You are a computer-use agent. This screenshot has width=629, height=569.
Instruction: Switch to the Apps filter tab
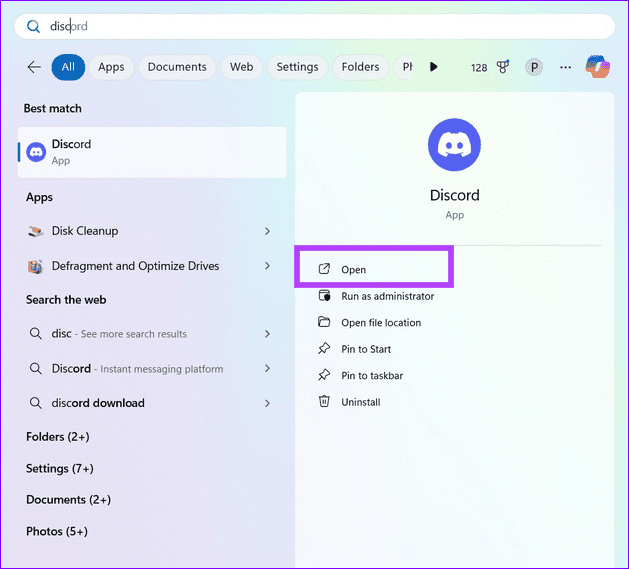coord(112,67)
